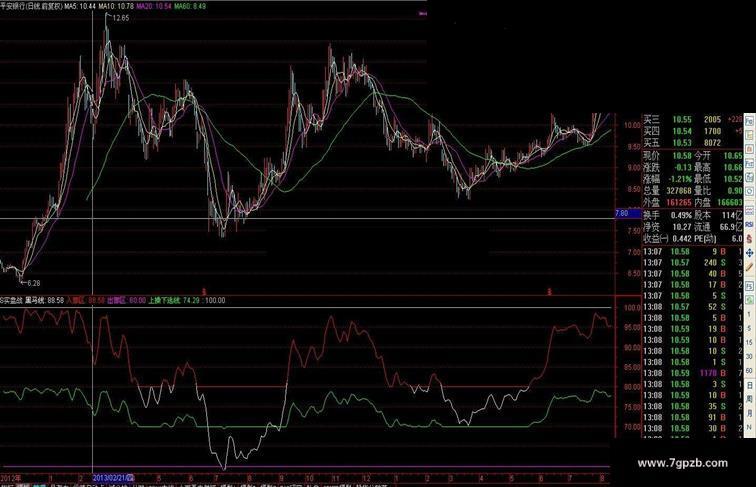Click the 换手 0.49% value
The height and width of the screenshot is (487, 756).
pyautogui.click(x=681, y=215)
